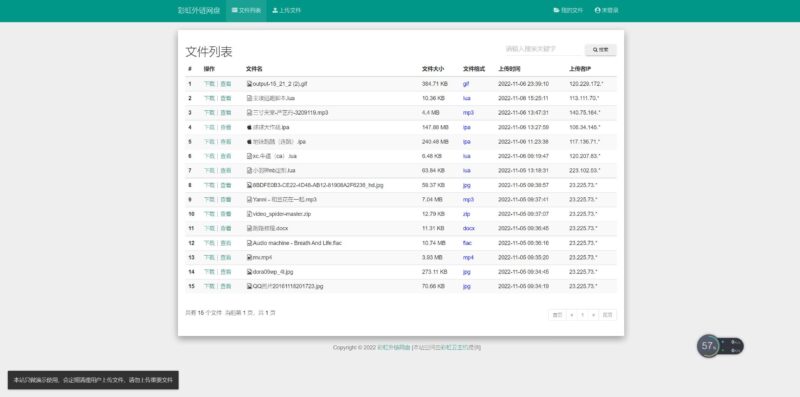Click the Apple icon in row 4 ipa file
The width and height of the screenshot is (800, 397).
click(x=249, y=127)
